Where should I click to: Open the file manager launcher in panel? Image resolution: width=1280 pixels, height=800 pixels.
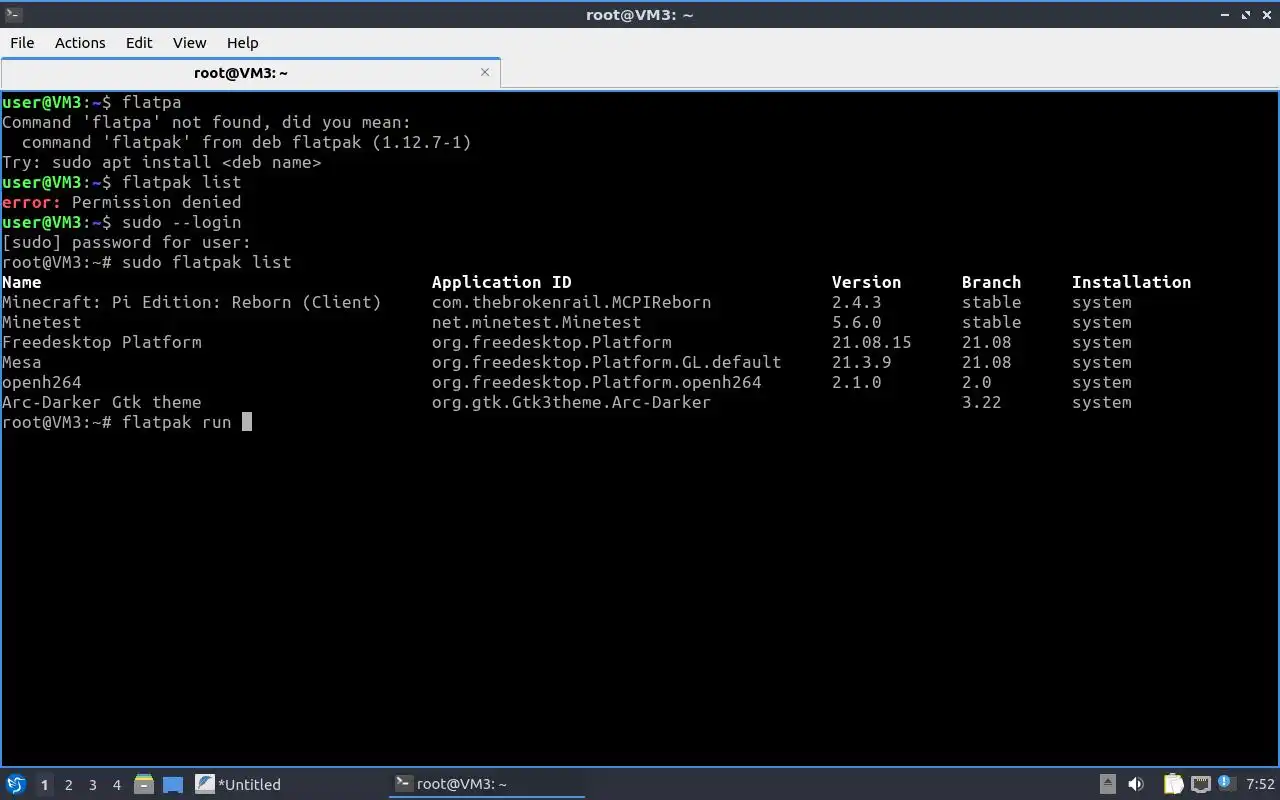[144, 785]
